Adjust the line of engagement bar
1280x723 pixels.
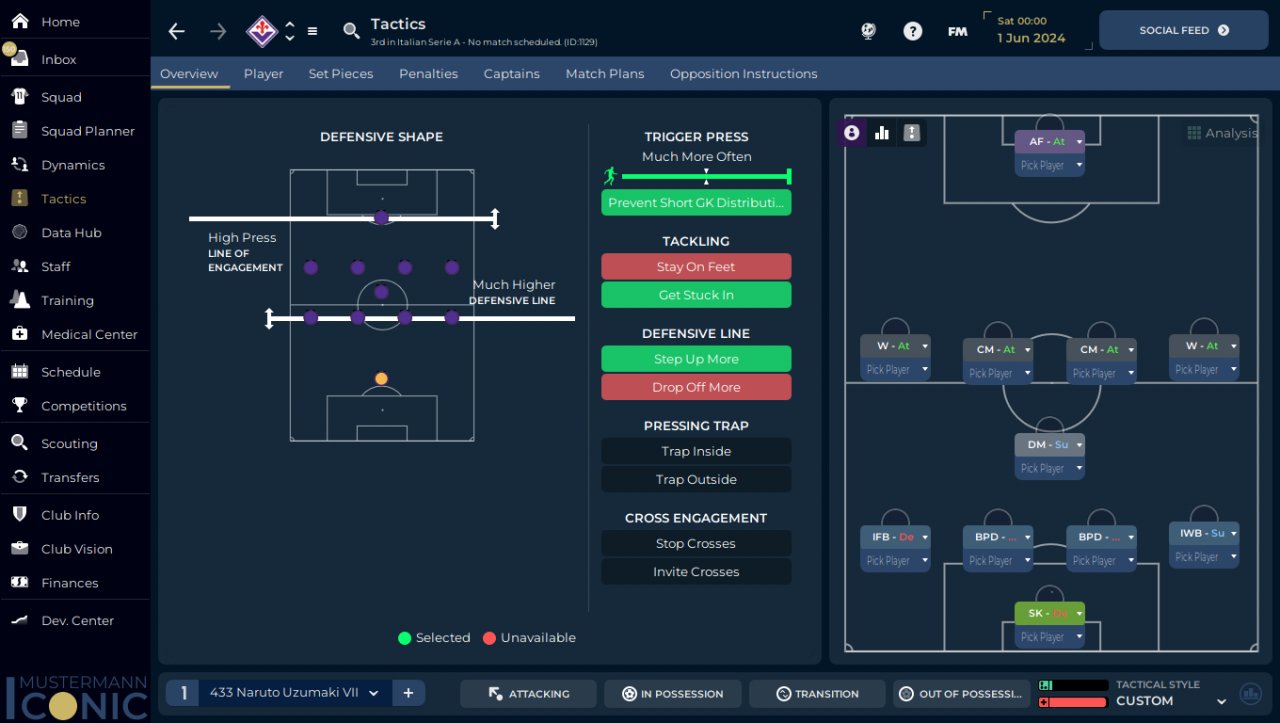coord(344,218)
